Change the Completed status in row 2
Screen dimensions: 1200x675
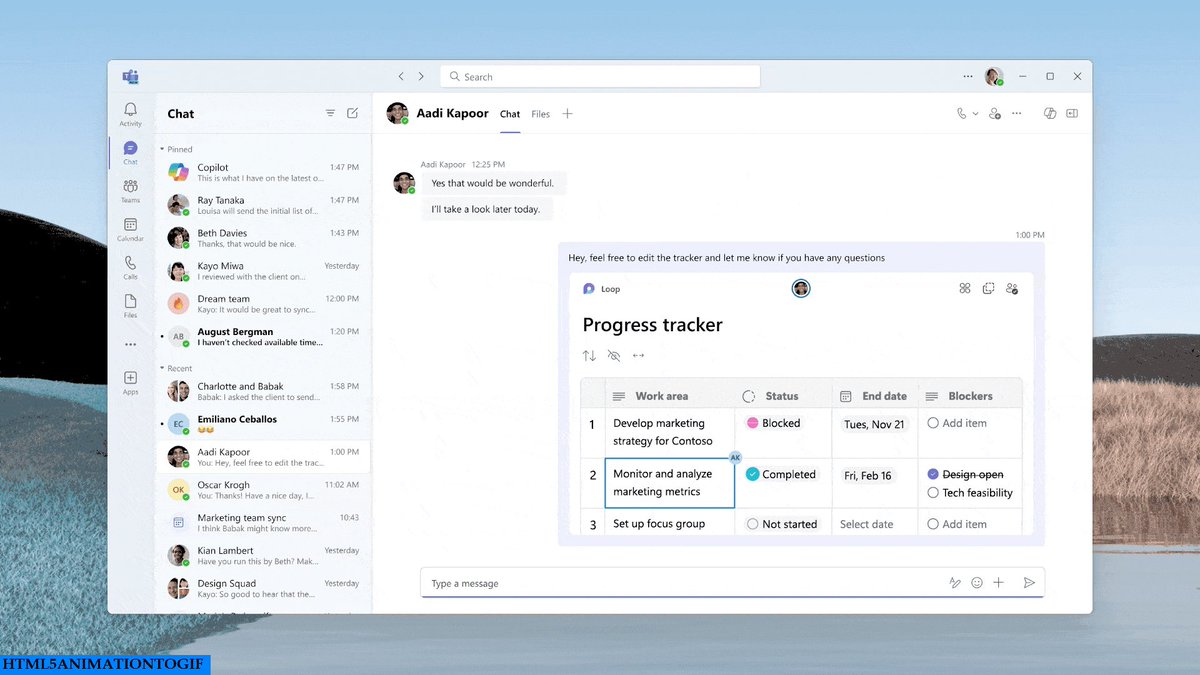point(781,474)
